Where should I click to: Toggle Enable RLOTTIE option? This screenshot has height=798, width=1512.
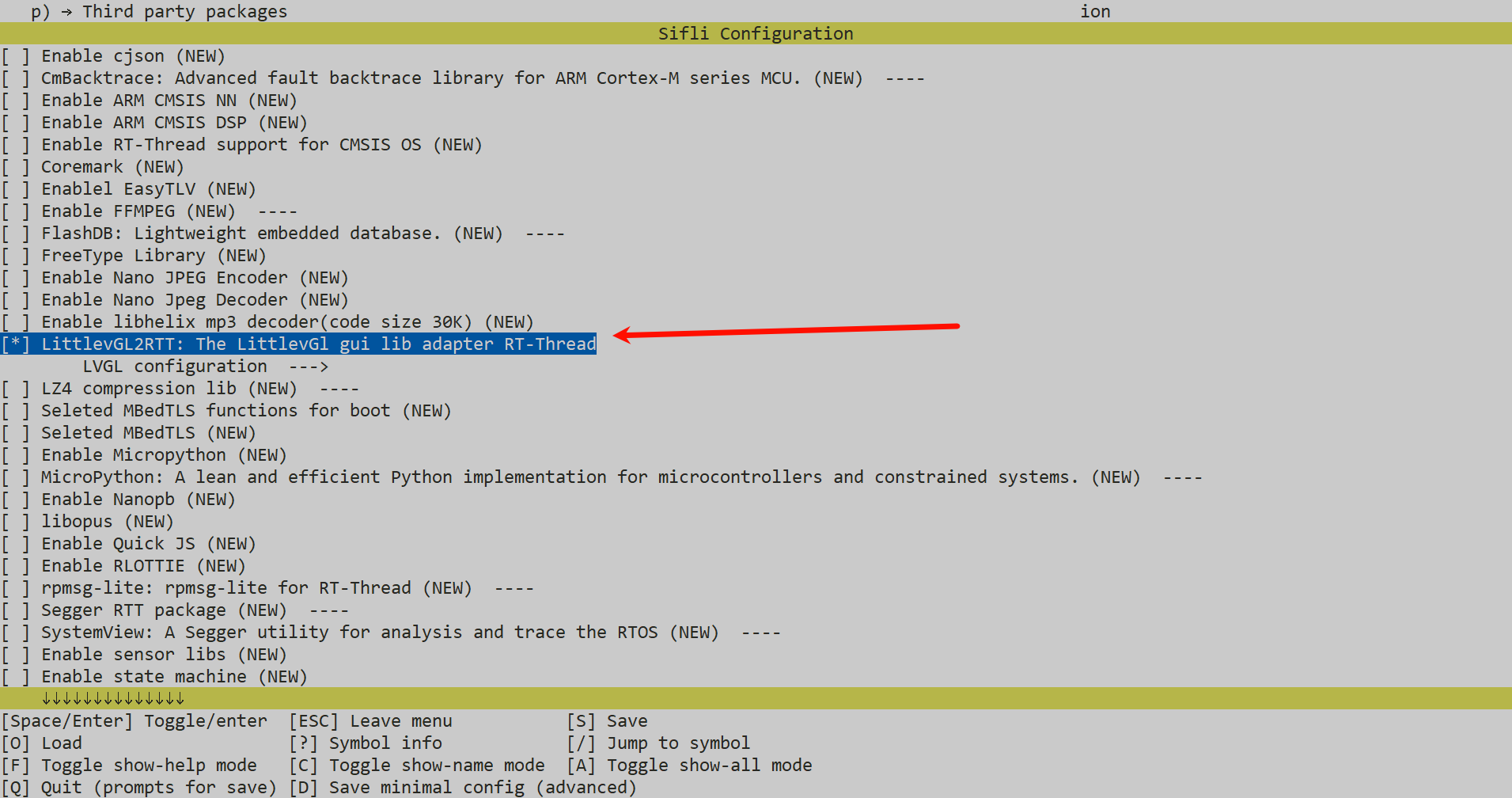click(16, 566)
